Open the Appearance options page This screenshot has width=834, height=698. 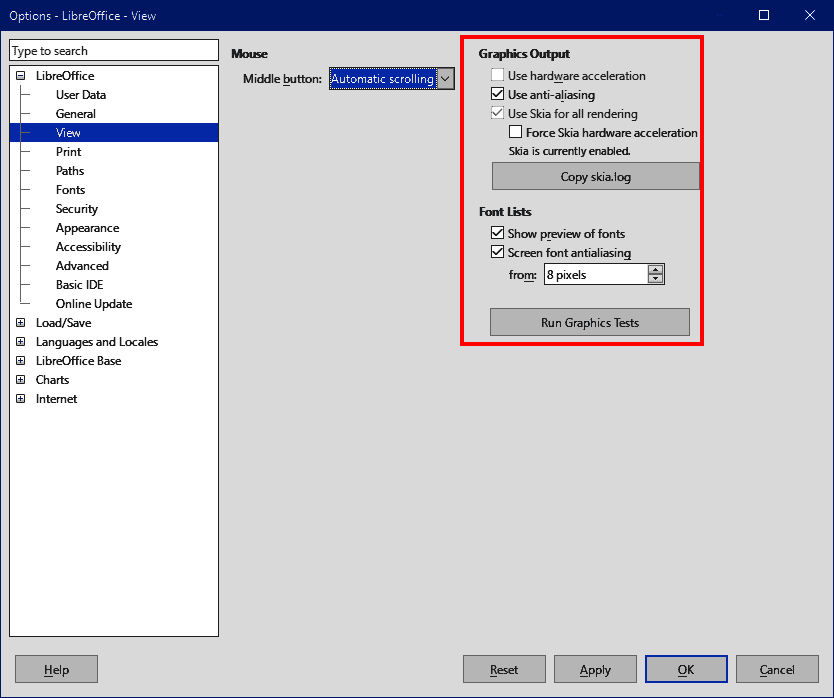(x=87, y=228)
